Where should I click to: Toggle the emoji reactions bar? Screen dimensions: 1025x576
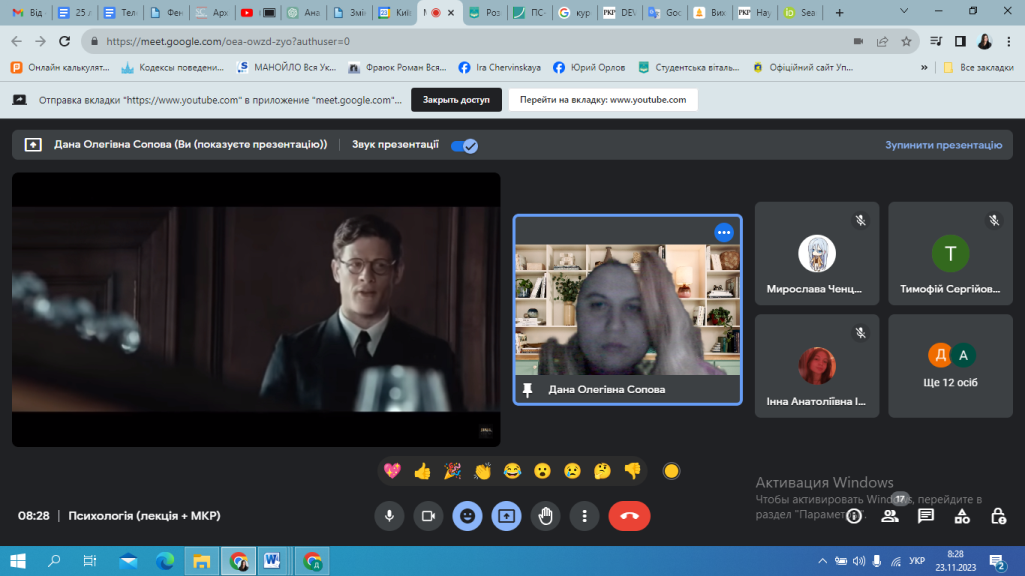click(x=467, y=516)
